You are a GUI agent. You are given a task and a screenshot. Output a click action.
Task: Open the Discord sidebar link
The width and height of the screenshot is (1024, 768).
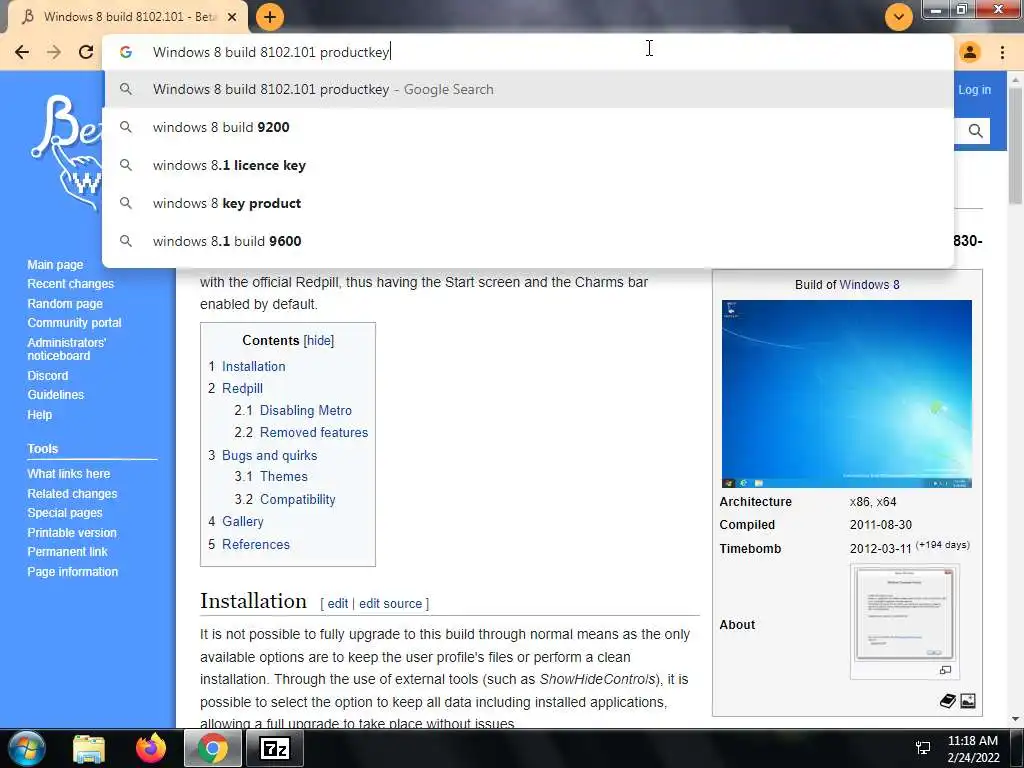click(x=48, y=376)
